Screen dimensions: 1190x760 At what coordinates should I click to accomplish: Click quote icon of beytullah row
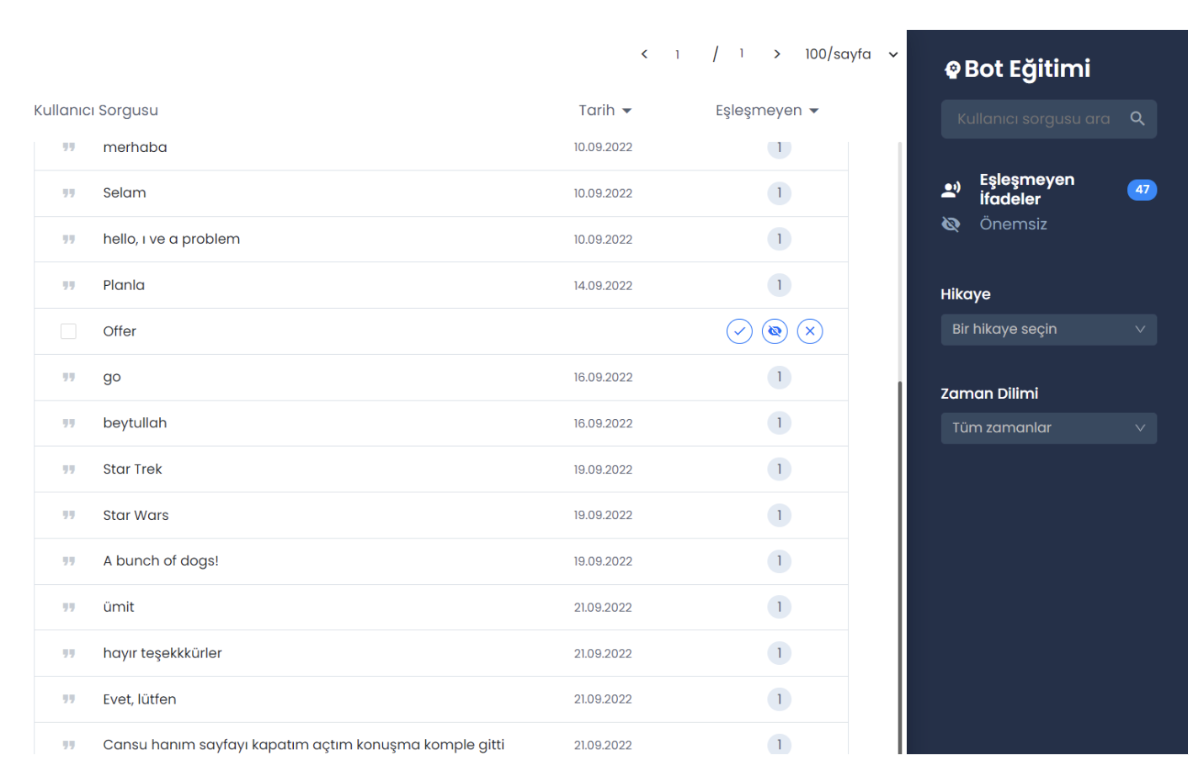[69, 423]
